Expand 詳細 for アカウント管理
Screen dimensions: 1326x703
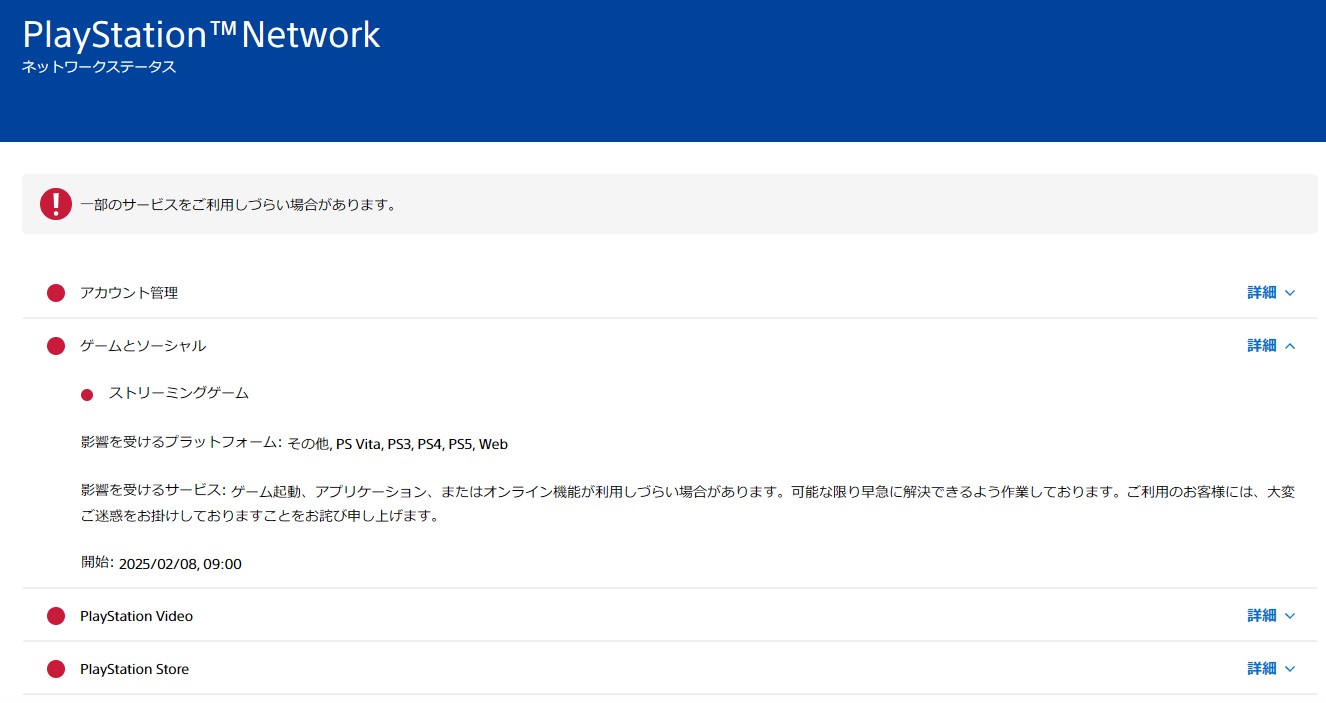(x=1271, y=292)
